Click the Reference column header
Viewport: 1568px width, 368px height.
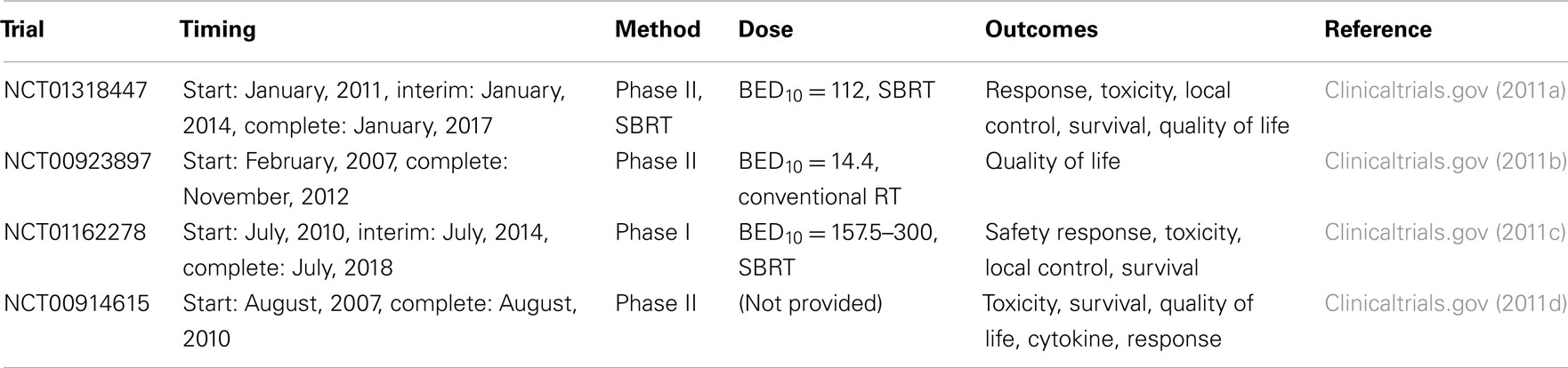click(1378, 29)
